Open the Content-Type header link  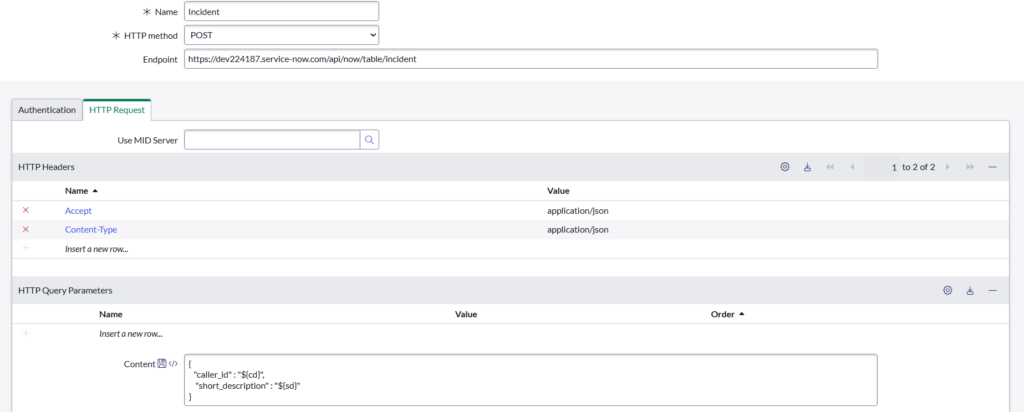point(91,229)
